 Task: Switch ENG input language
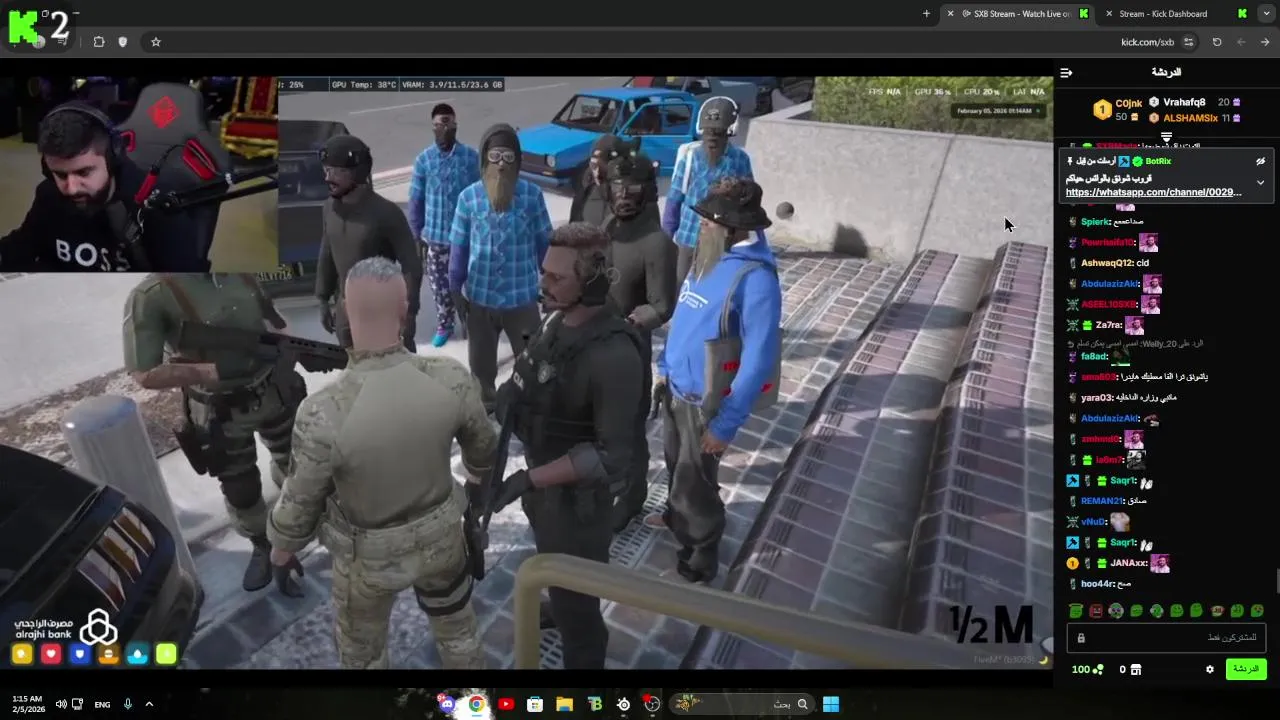pyautogui.click(x=102, y=704)
